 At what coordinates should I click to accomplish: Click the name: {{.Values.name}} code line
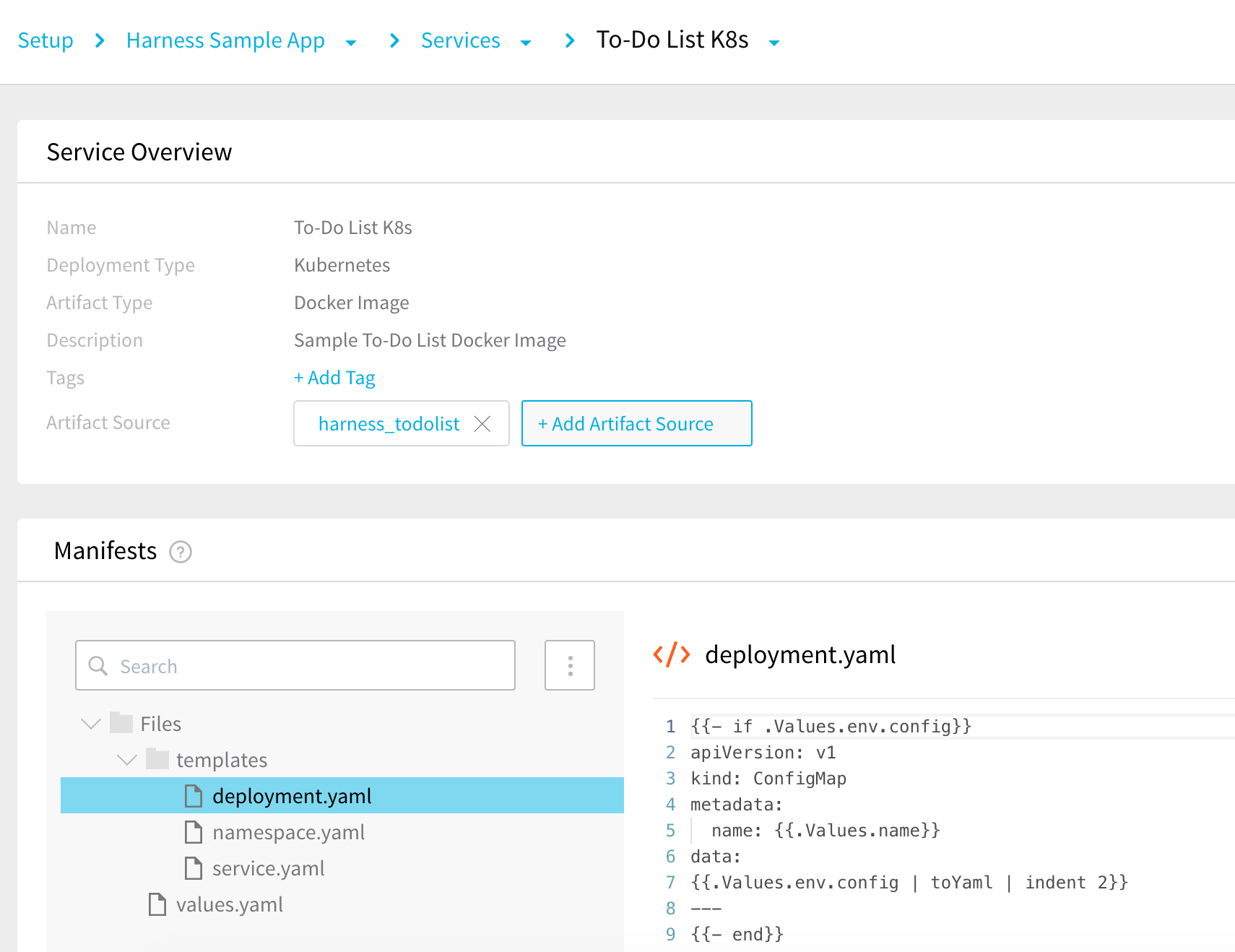[825, 831]
